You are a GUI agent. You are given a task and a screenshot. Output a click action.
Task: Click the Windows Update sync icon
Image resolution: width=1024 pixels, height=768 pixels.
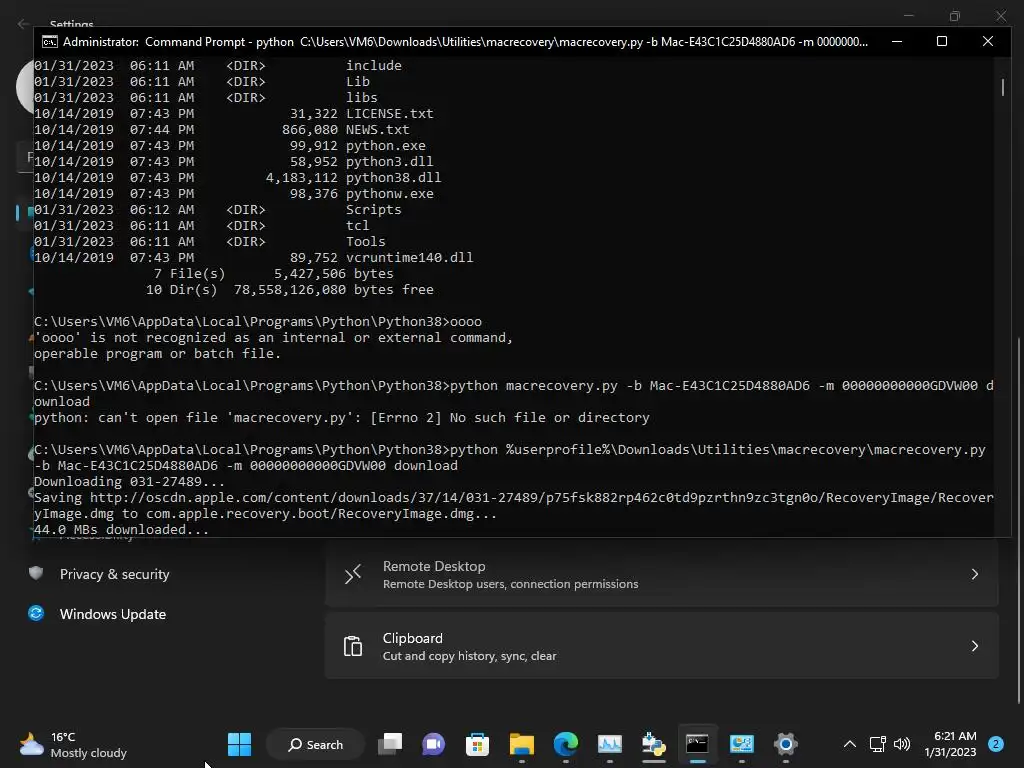(x=36, y=613)
